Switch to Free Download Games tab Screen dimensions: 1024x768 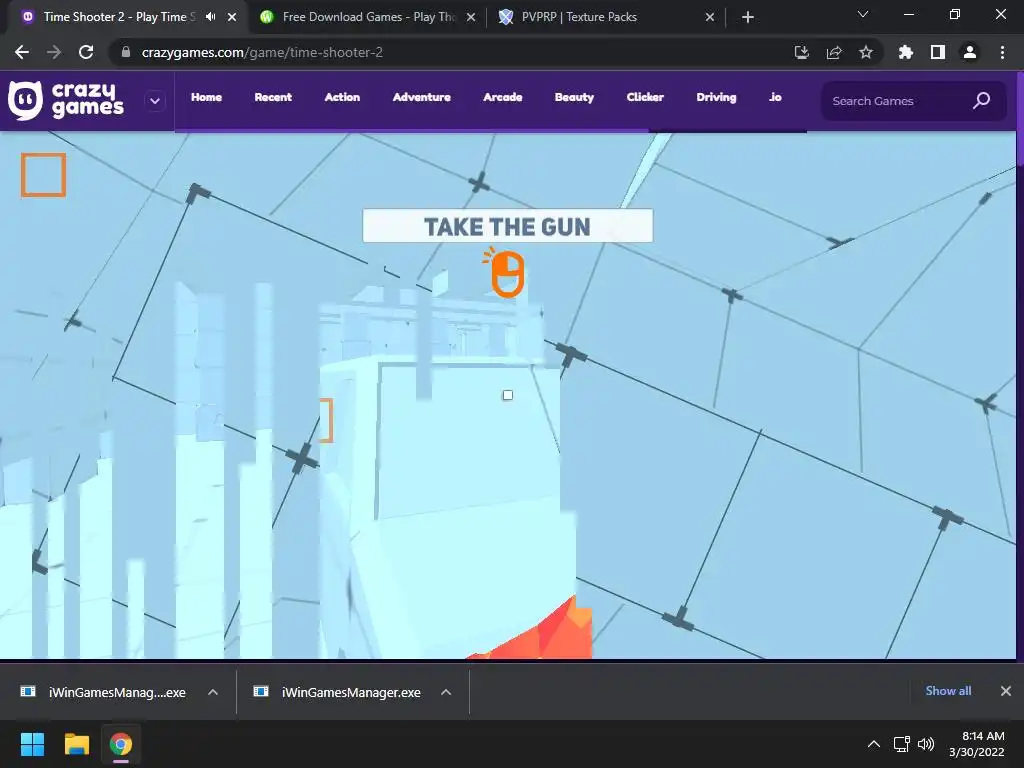pos(369,17)
